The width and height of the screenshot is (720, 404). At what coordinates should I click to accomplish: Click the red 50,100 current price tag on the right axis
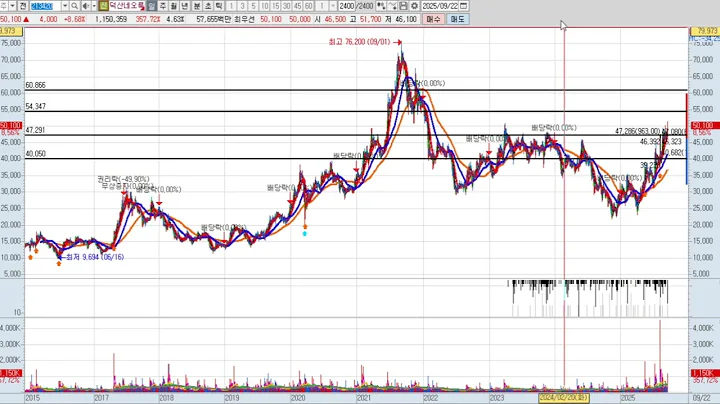pyautogui.click(x=703, y=125)
